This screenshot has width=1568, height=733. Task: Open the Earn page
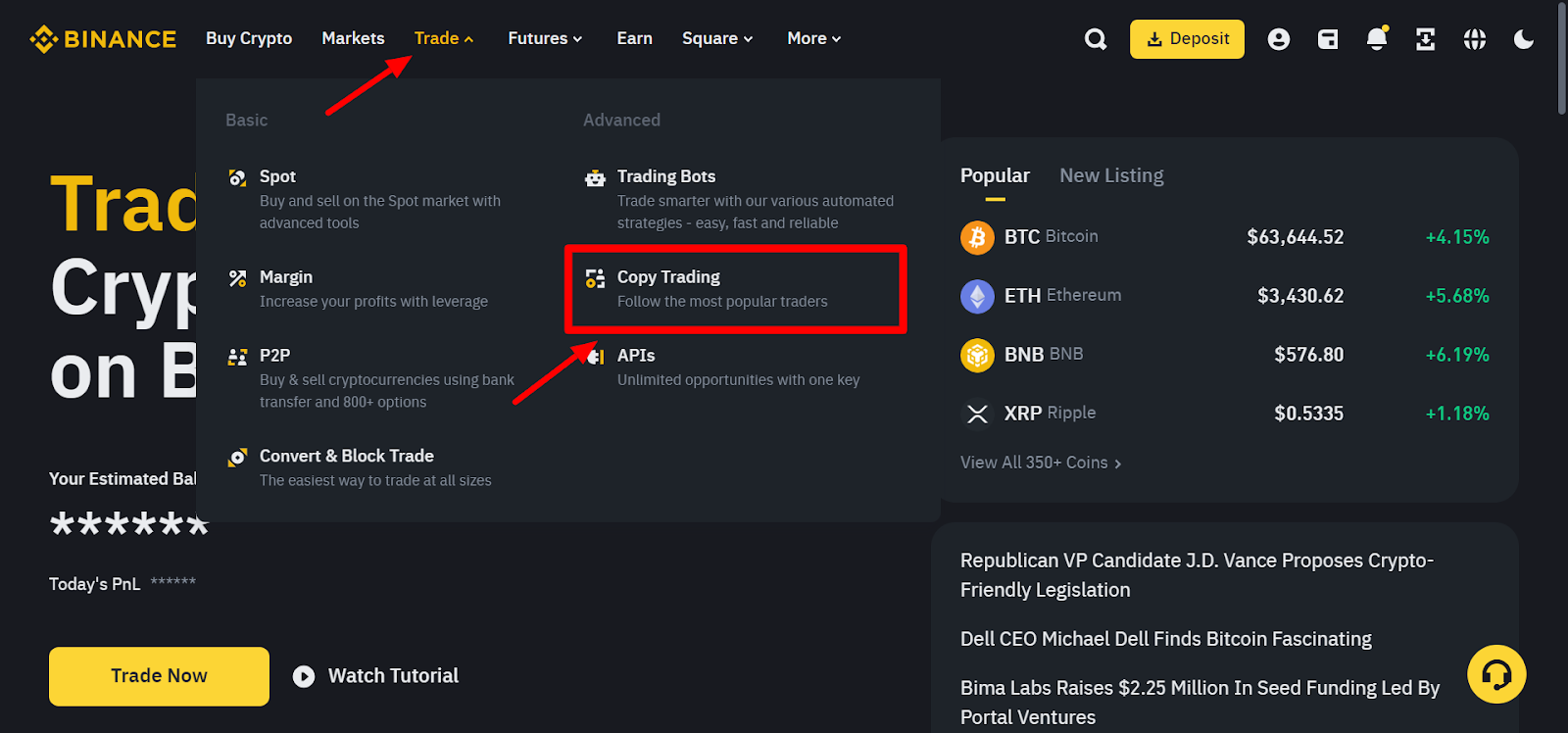pyautogui.click(x=634, y=38)
